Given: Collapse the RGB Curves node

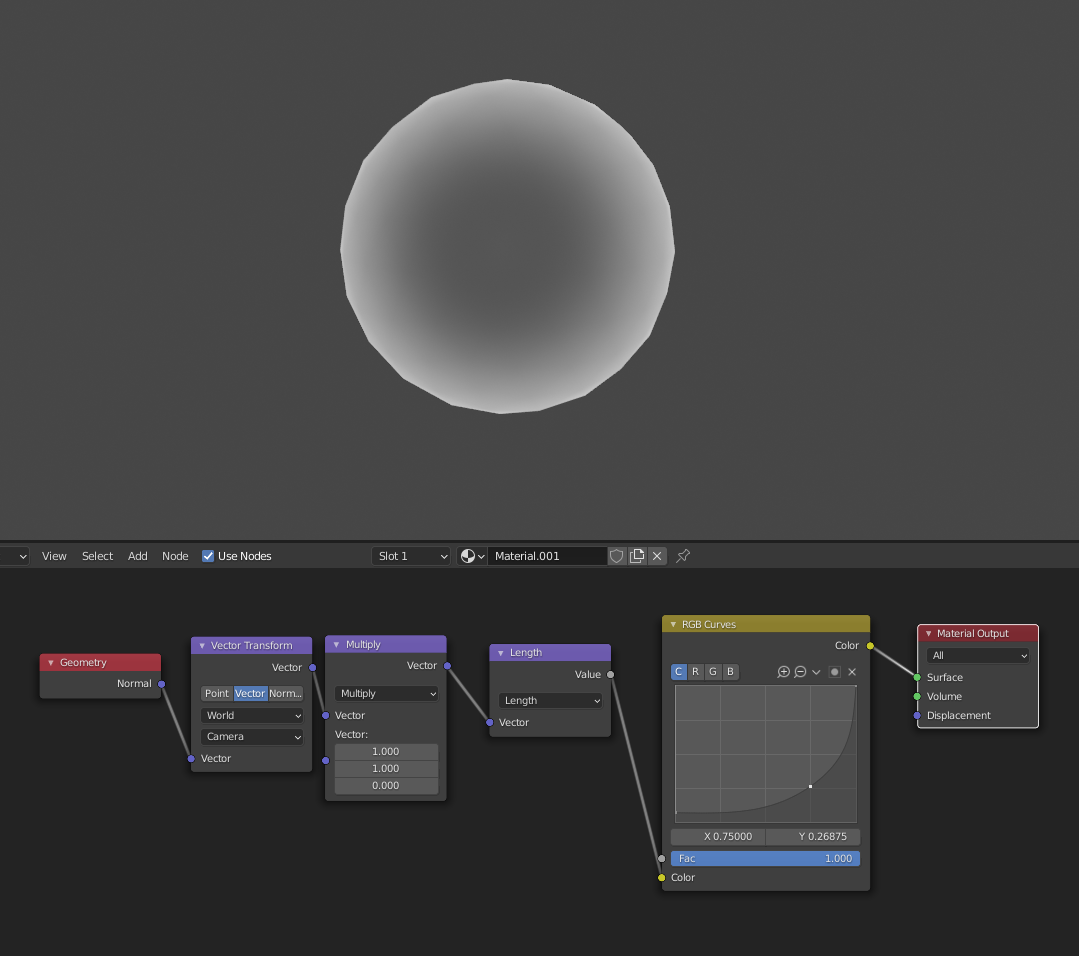Looking at the screenshot, I should [x=673, y=625].
